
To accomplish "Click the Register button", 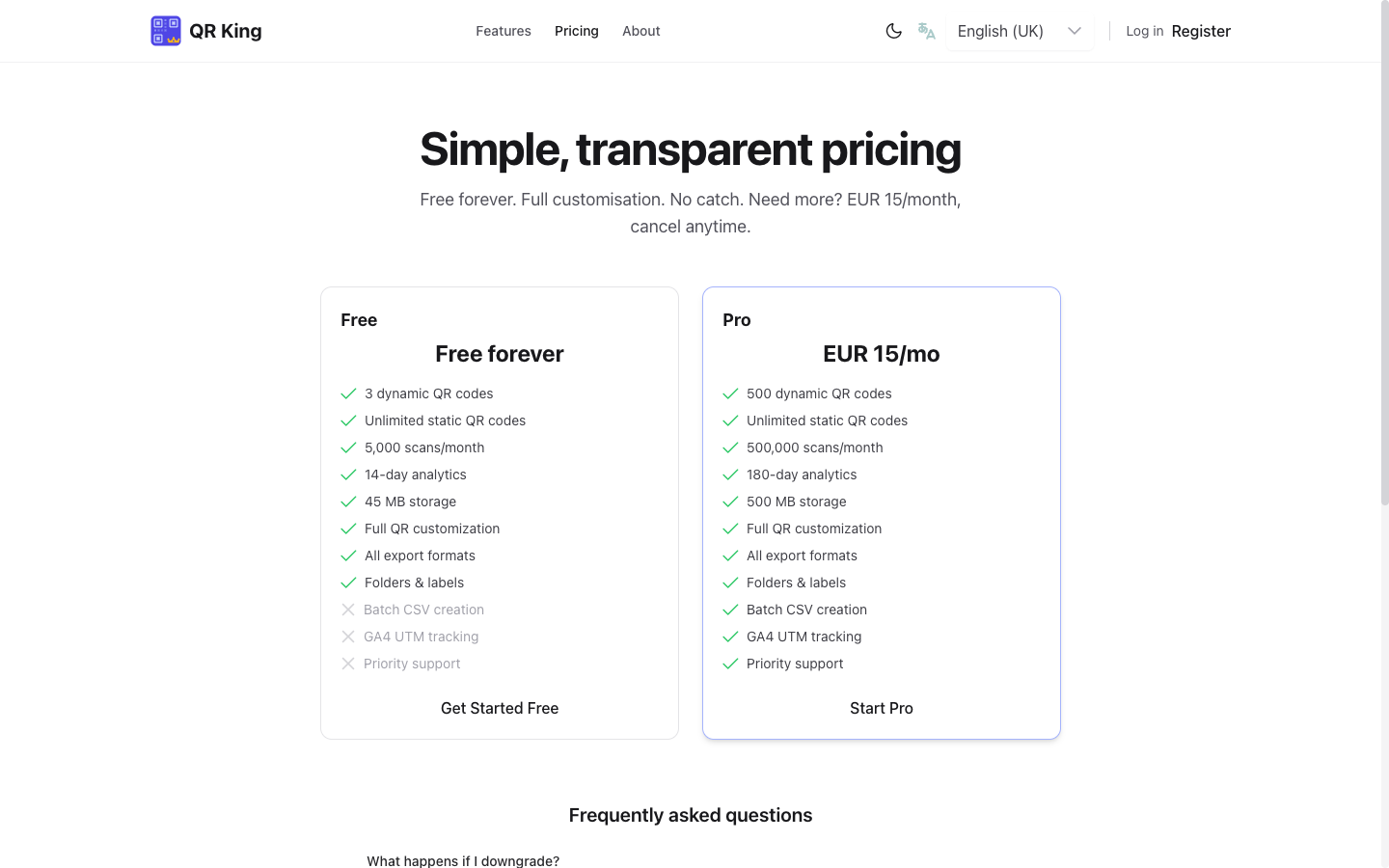I will (1201, 31).
